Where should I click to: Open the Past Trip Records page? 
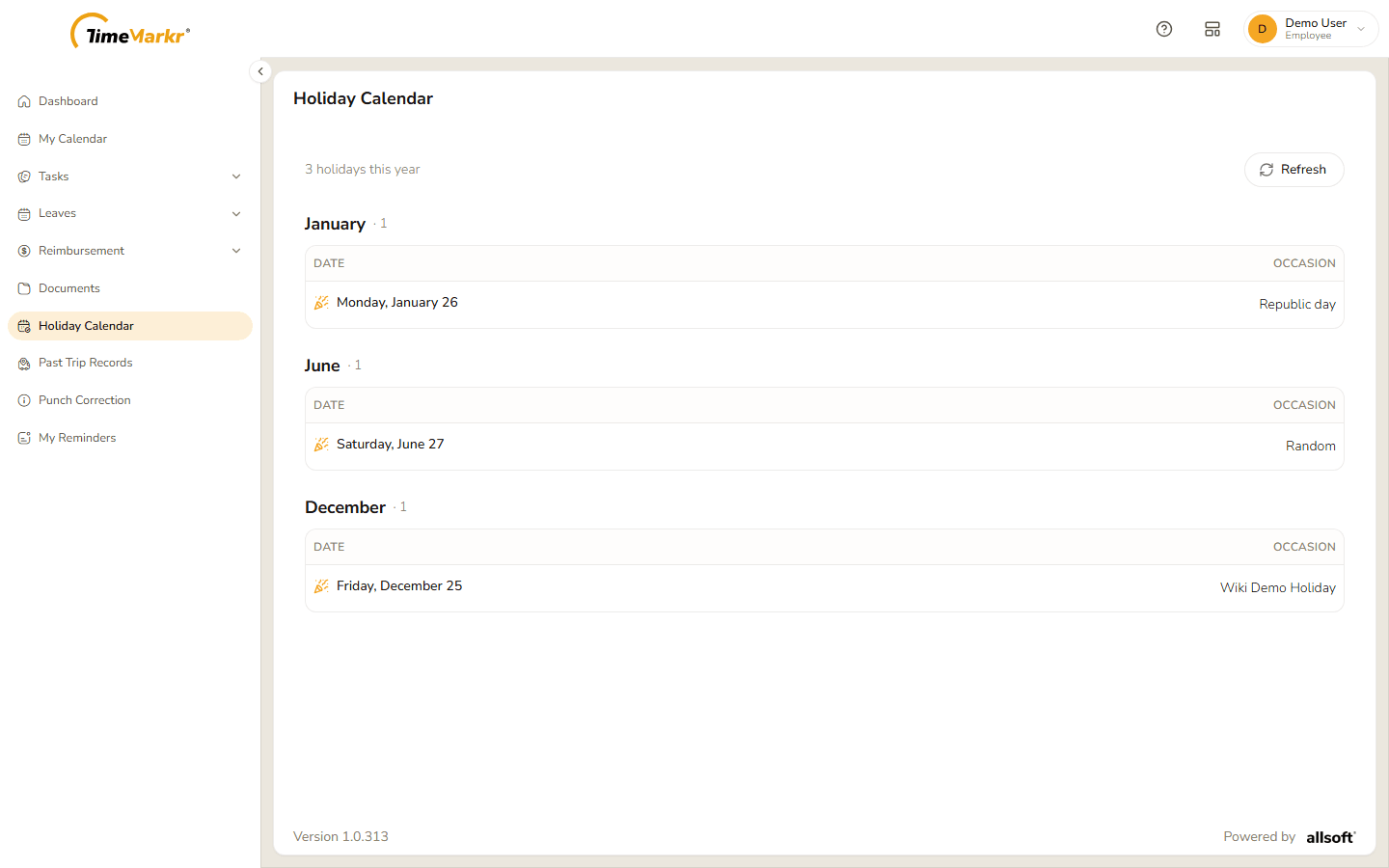(130, 363)
